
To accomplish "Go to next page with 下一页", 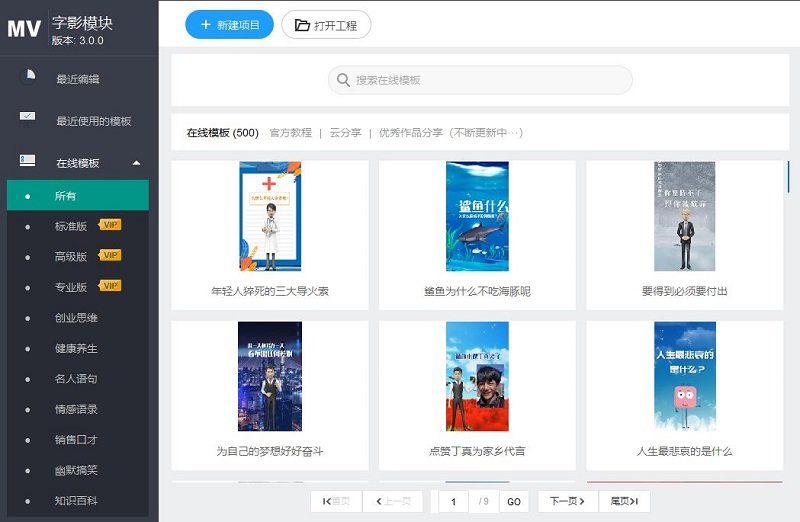I will 567,502.
